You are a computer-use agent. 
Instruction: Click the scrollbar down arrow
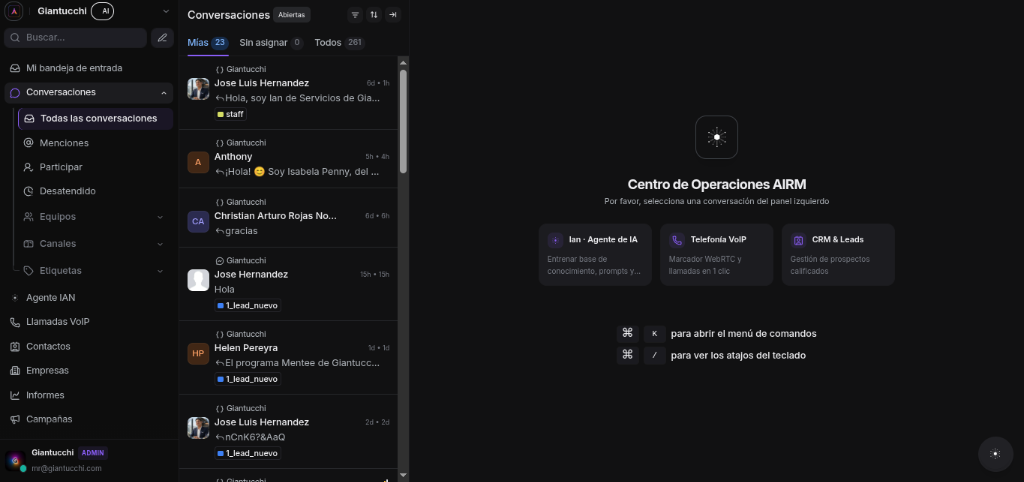(x=403, y=475)
